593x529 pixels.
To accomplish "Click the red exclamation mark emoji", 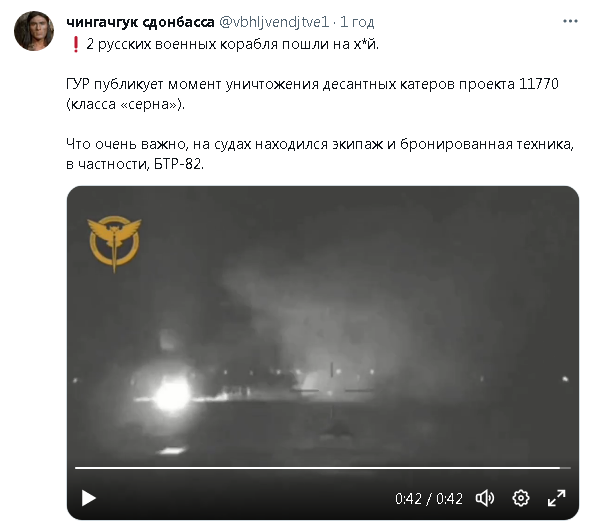I will click(75, 44).
